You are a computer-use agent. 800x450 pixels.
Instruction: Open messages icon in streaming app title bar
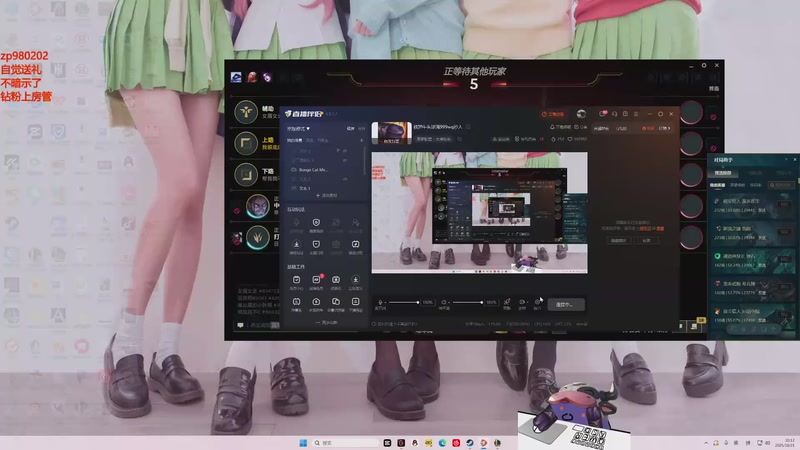(x=603, y=114)
